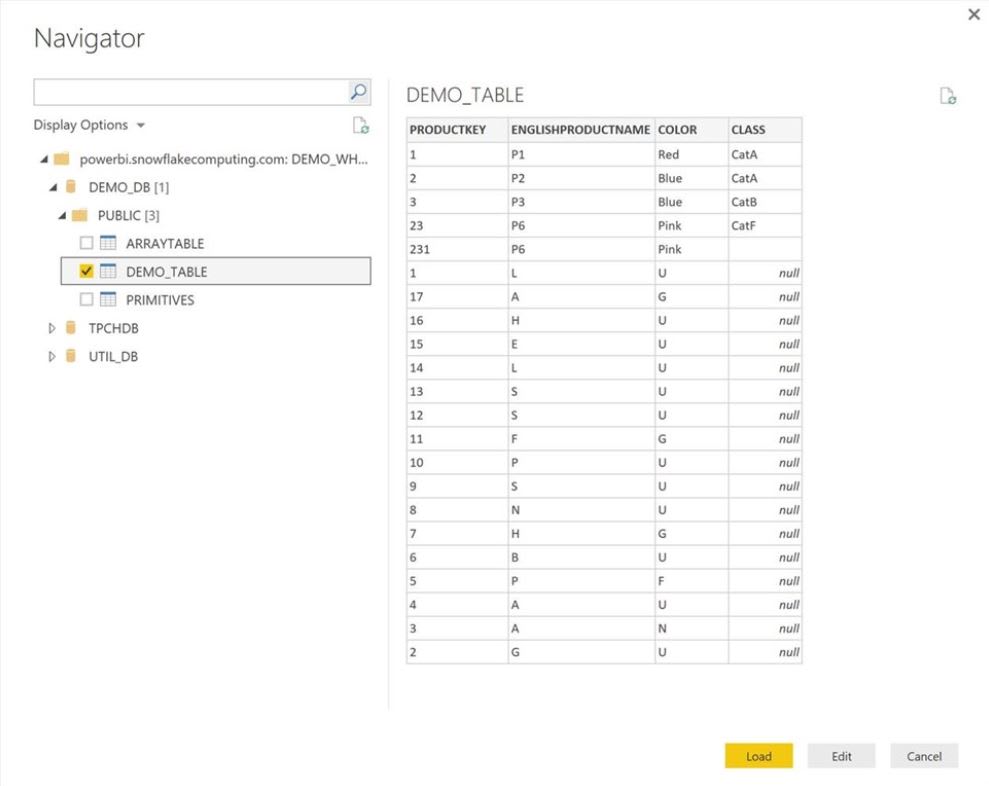Click the product name P1 cell
989x786 pixels.
tap(581, 155)
